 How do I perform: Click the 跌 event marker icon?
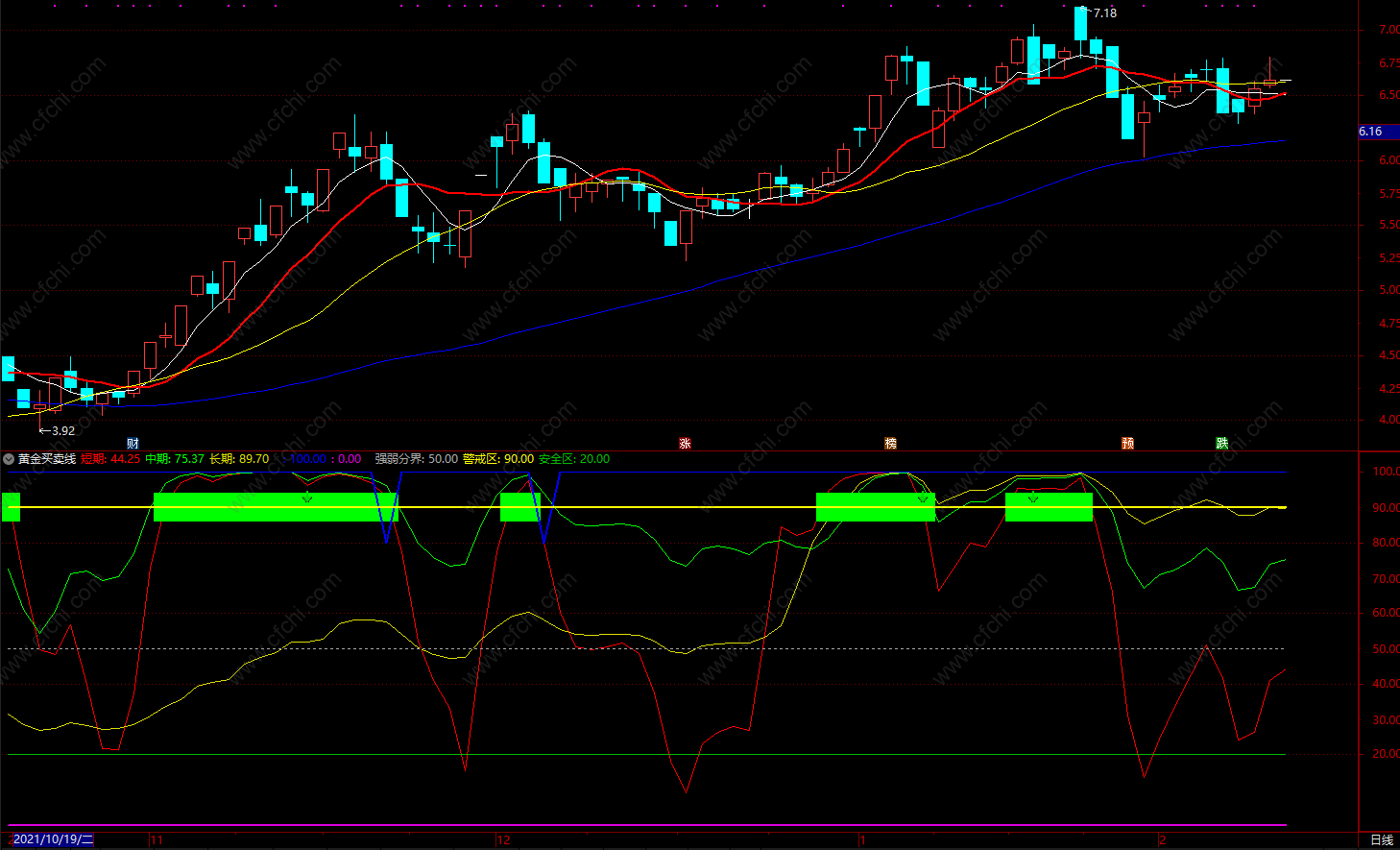[1221, 444]
